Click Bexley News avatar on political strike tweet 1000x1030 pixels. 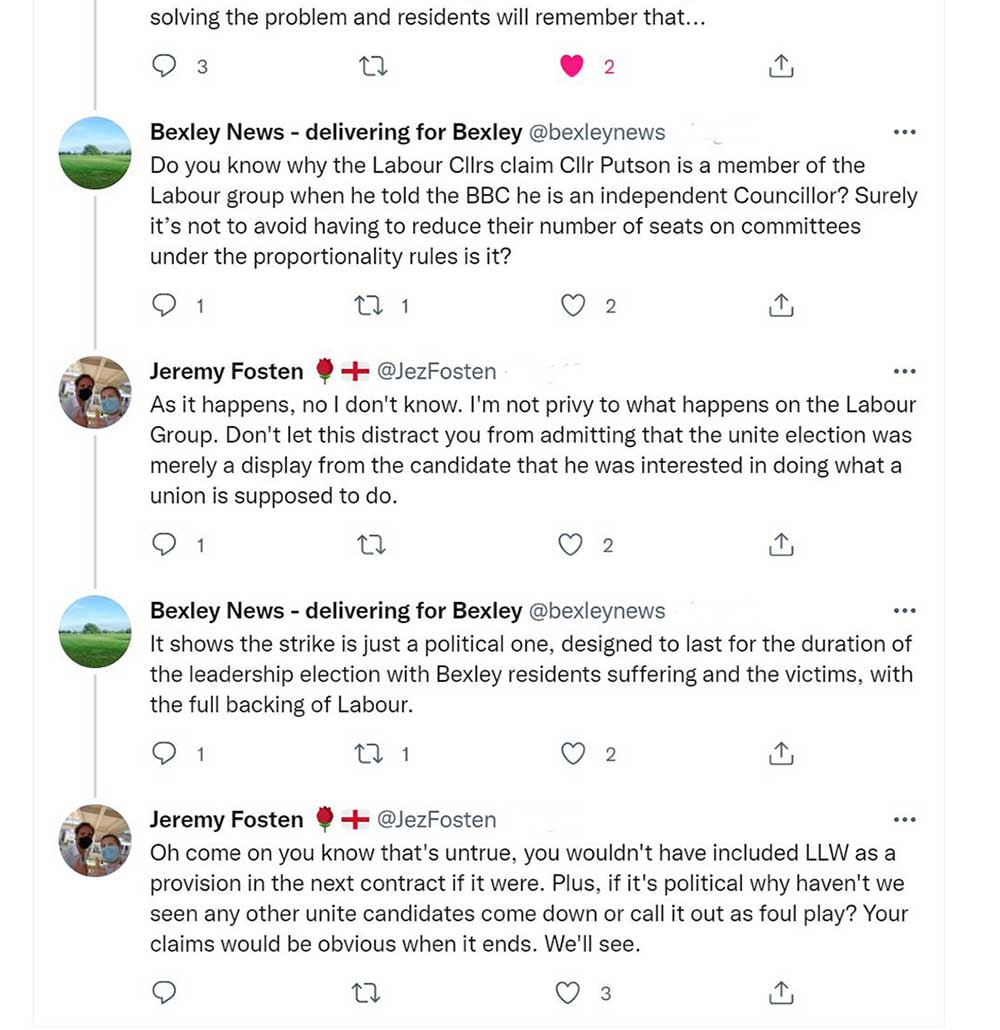coord(96,631)
